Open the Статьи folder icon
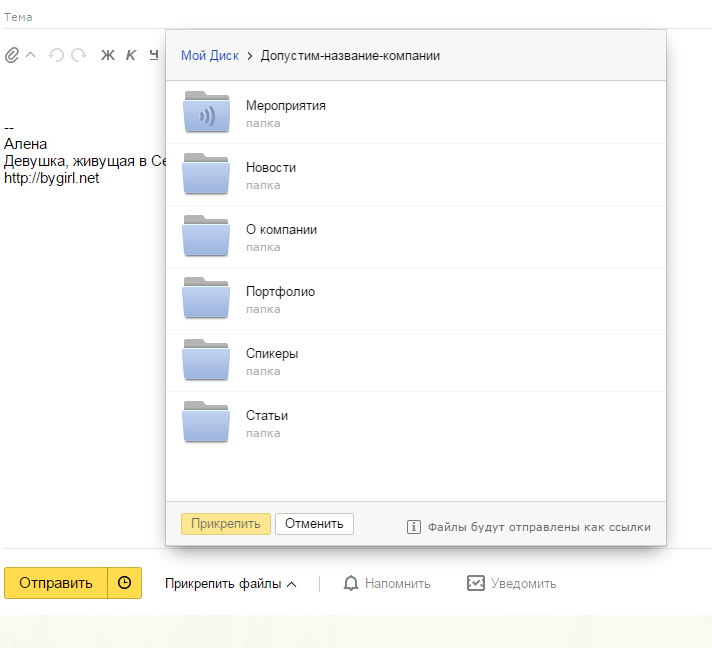This screenshot has height=648, width=712. click(x=206, y=422)
